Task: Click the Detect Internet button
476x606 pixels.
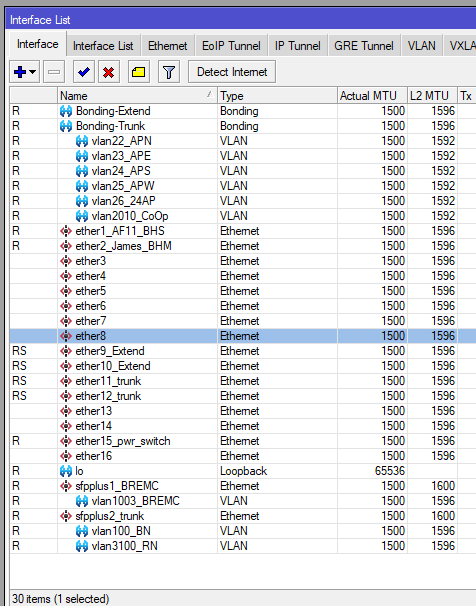Action: [232, 72]
